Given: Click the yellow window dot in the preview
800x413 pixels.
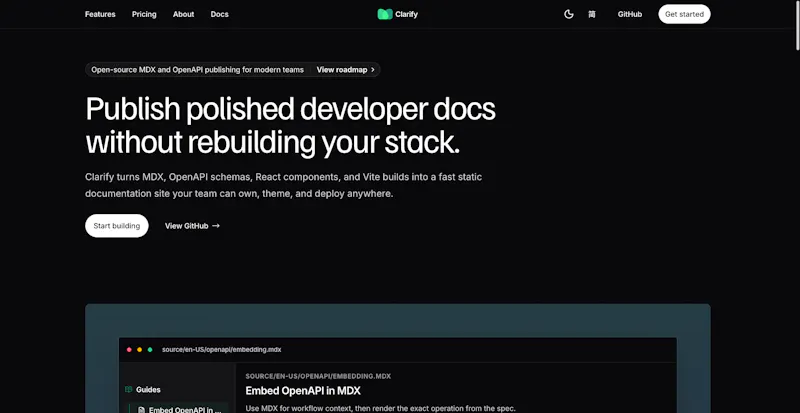Looking at the screenshot, I should pos(139,350).
